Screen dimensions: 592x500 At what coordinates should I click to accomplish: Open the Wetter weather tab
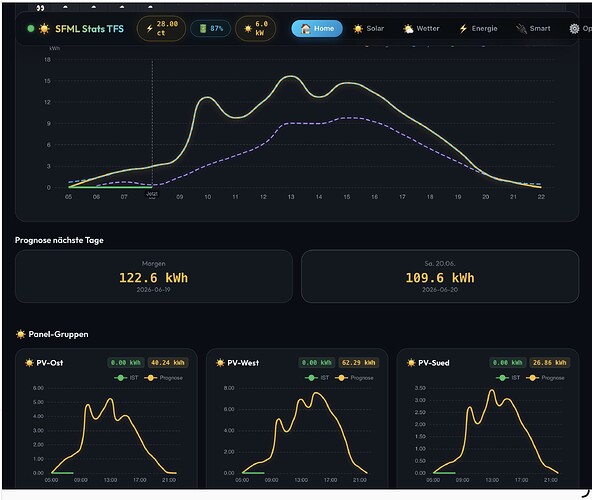coord(421,29)
